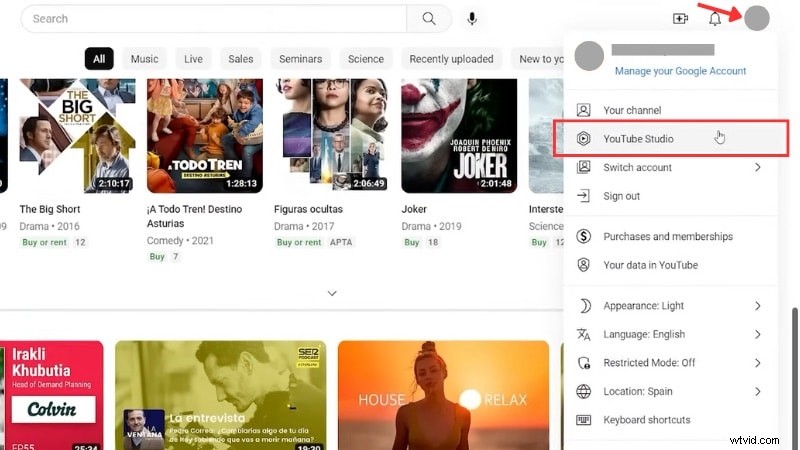Click Buy or rent under Figuras ocultas
Screen dimensions: 800x450
(299, 242)
